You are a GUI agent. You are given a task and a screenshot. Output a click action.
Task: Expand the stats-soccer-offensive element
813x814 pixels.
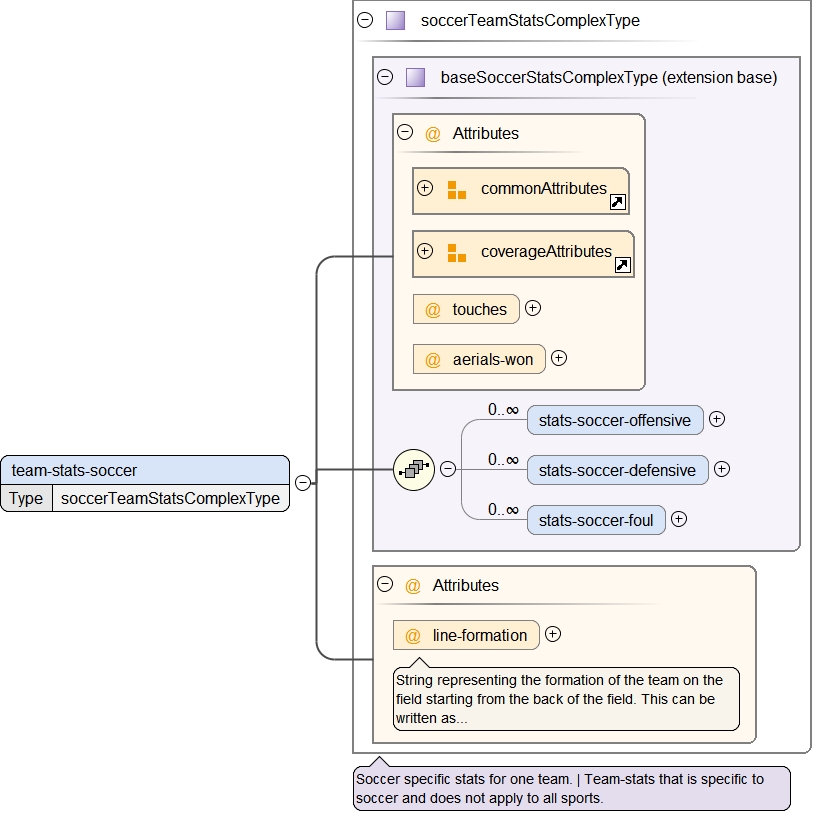(716, 420)
